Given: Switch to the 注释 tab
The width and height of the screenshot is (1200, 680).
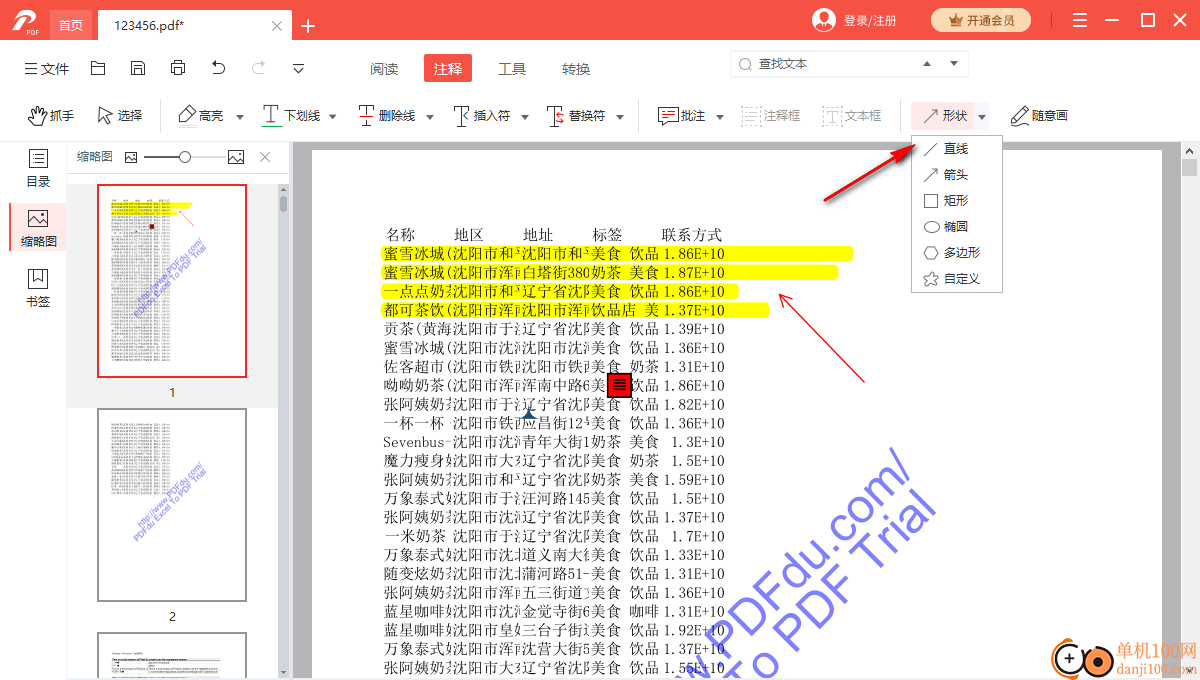Looking at the screenshot, I should (448, 68).
